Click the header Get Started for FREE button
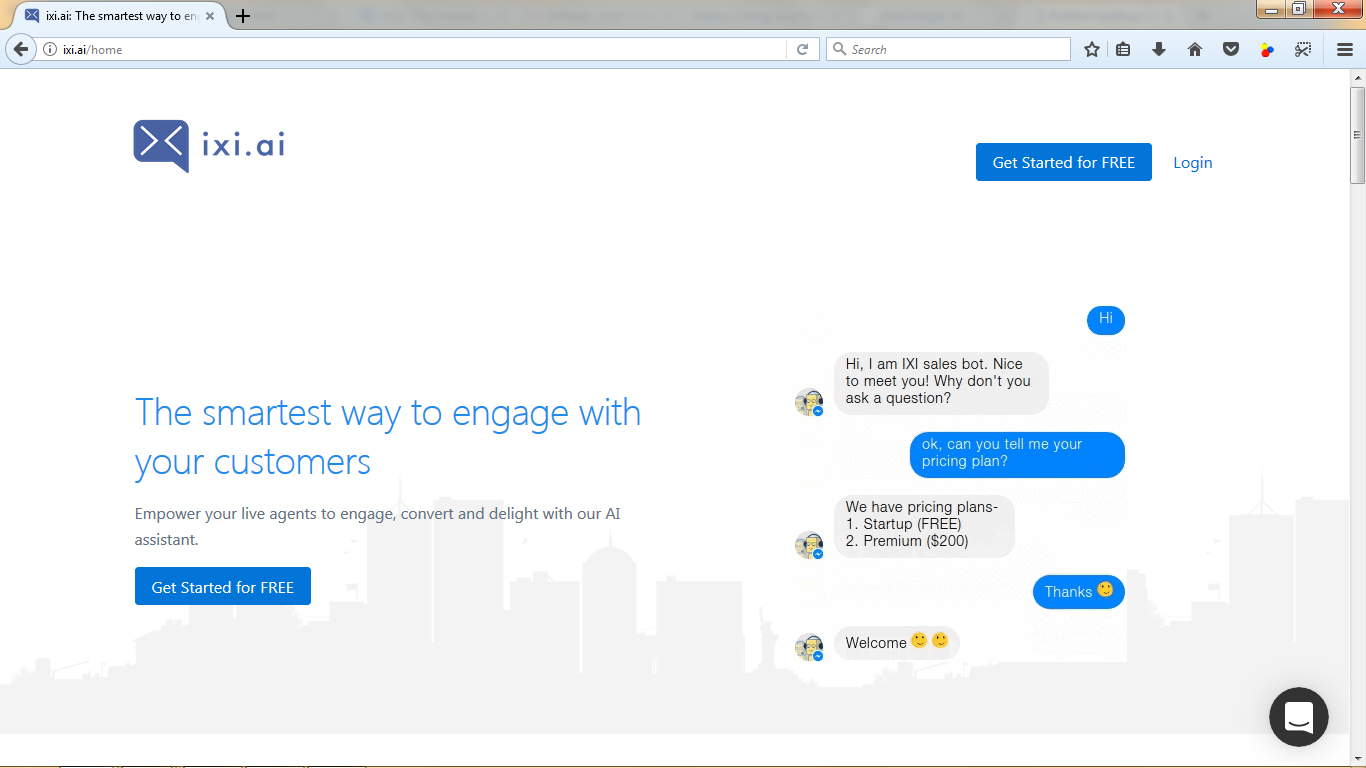The image size is (1366, 768). tap(1063, 162)
